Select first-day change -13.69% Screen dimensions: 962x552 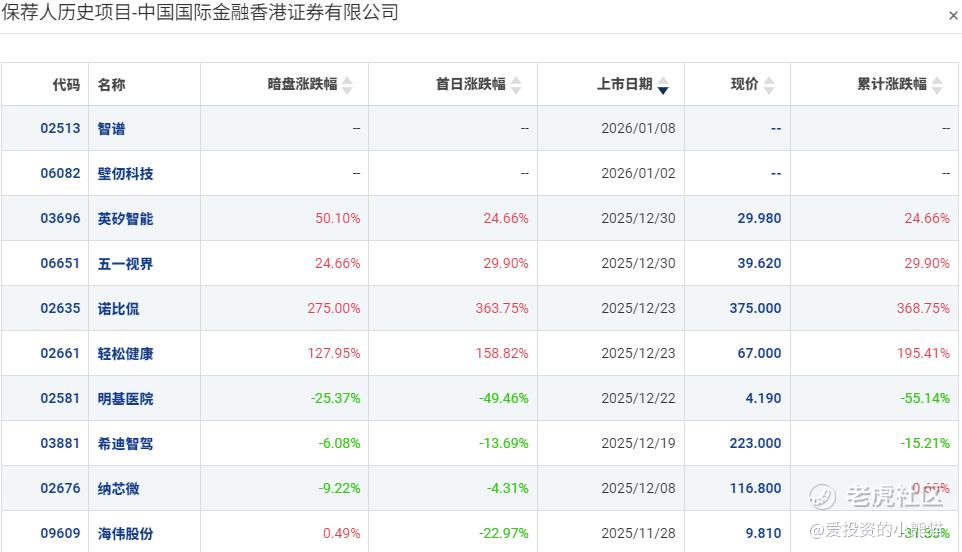tap(504, 443)
